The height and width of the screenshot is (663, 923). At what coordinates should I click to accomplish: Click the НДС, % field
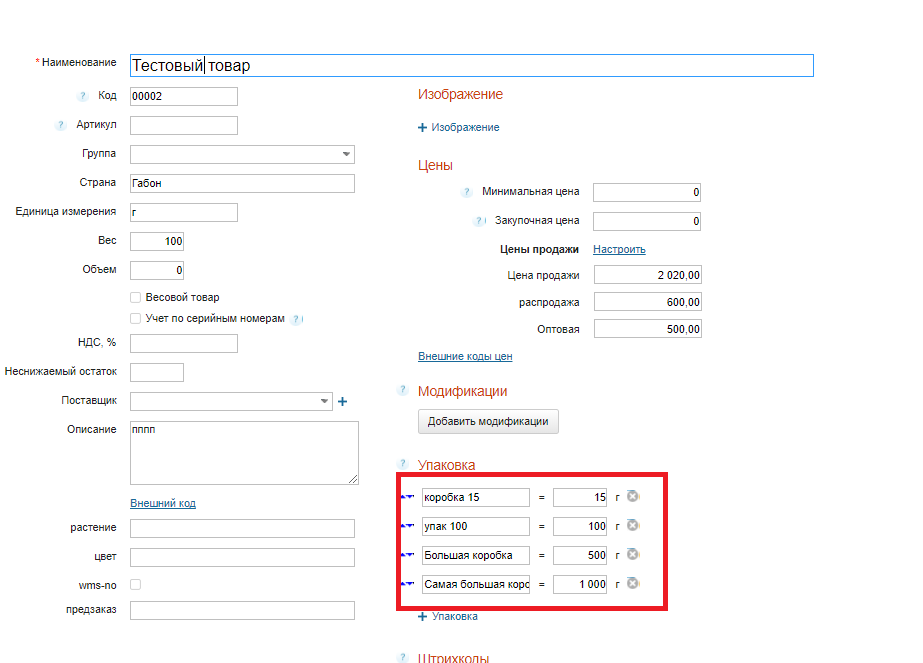click(x=184, y=343)
